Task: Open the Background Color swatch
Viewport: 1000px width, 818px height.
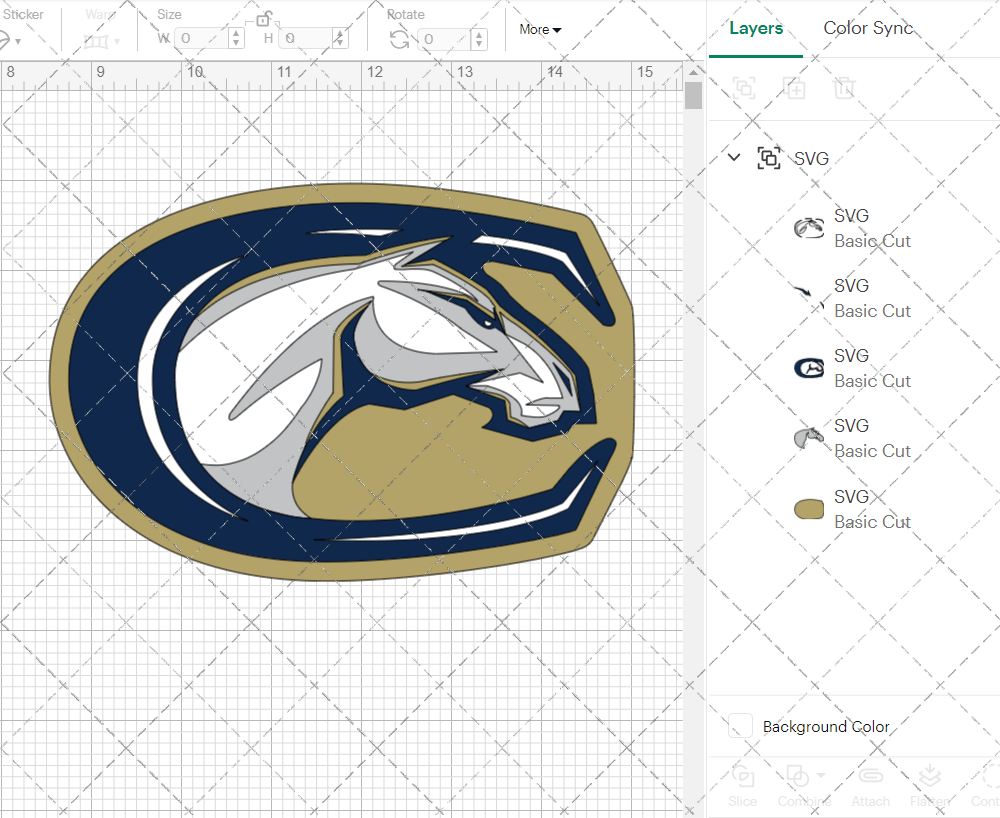Action: [740, 727]
